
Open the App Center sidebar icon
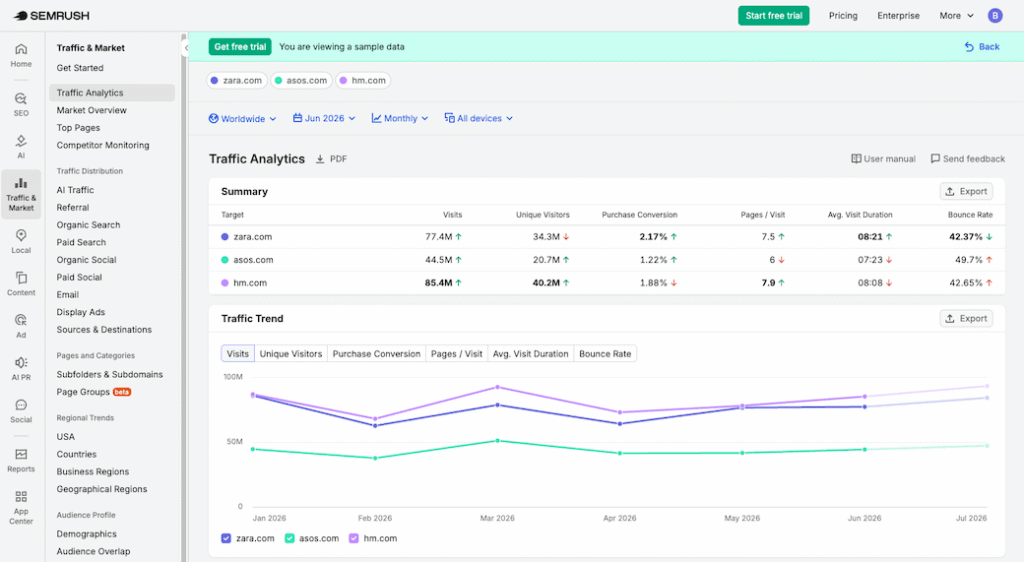pos(21,508)
